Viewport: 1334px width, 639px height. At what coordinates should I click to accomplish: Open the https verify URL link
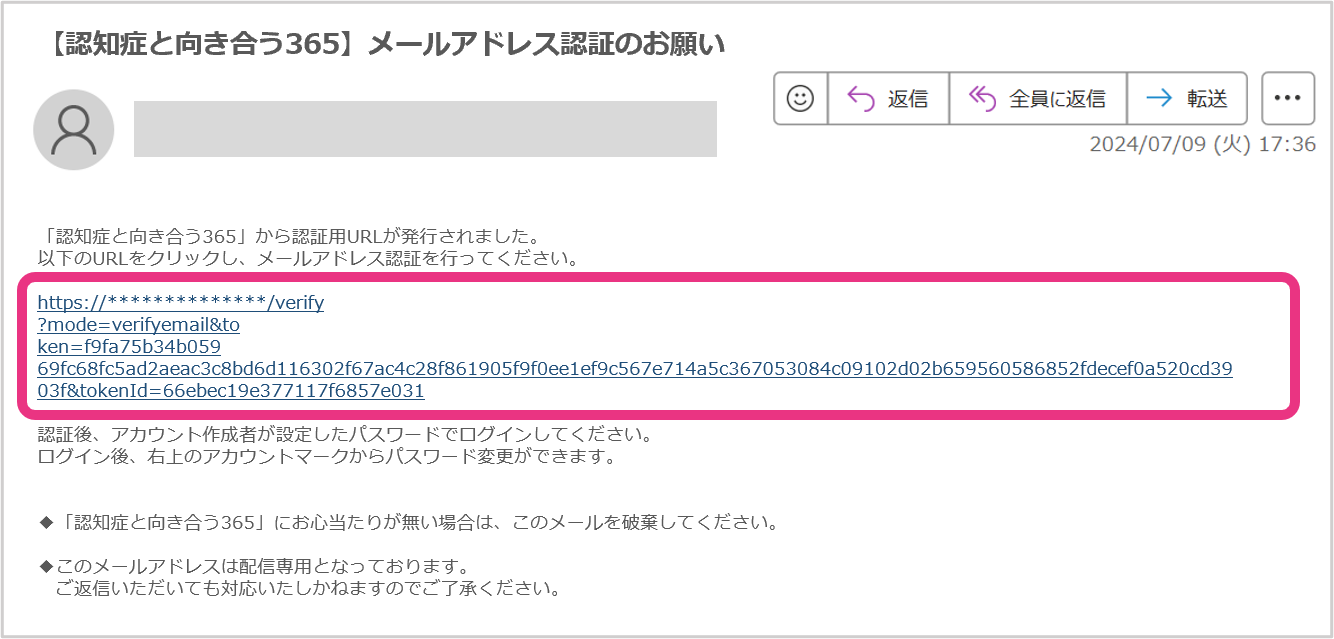[180, 303]
